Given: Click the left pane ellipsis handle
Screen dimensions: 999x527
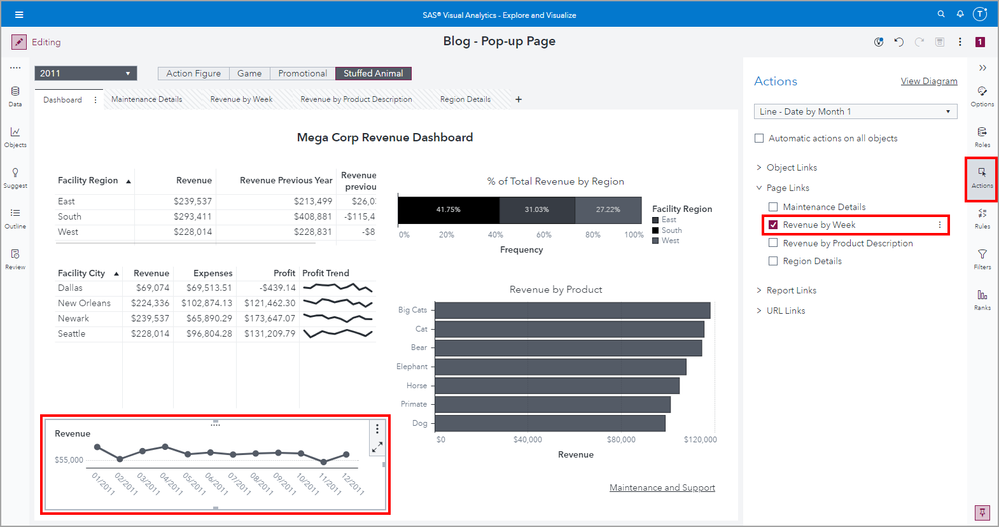Looking at the screenshot, I should tap(15, 68).
